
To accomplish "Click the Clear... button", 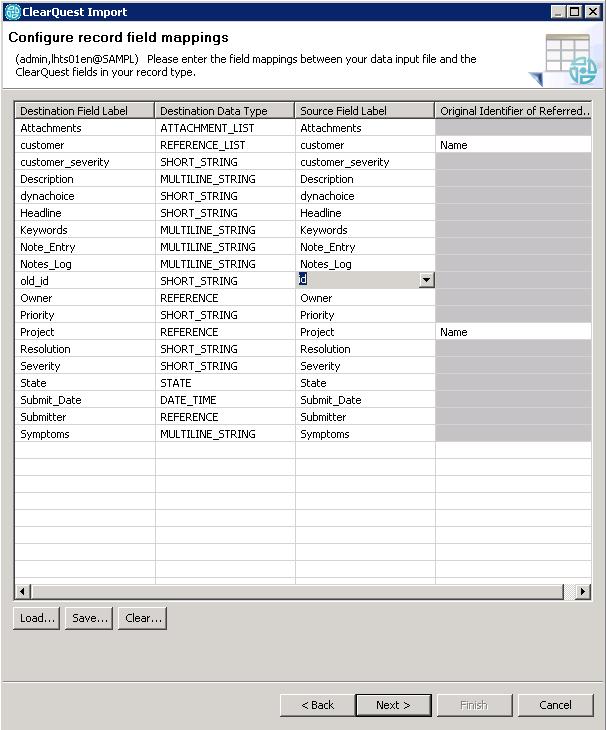I will click(x=142, y=618).
